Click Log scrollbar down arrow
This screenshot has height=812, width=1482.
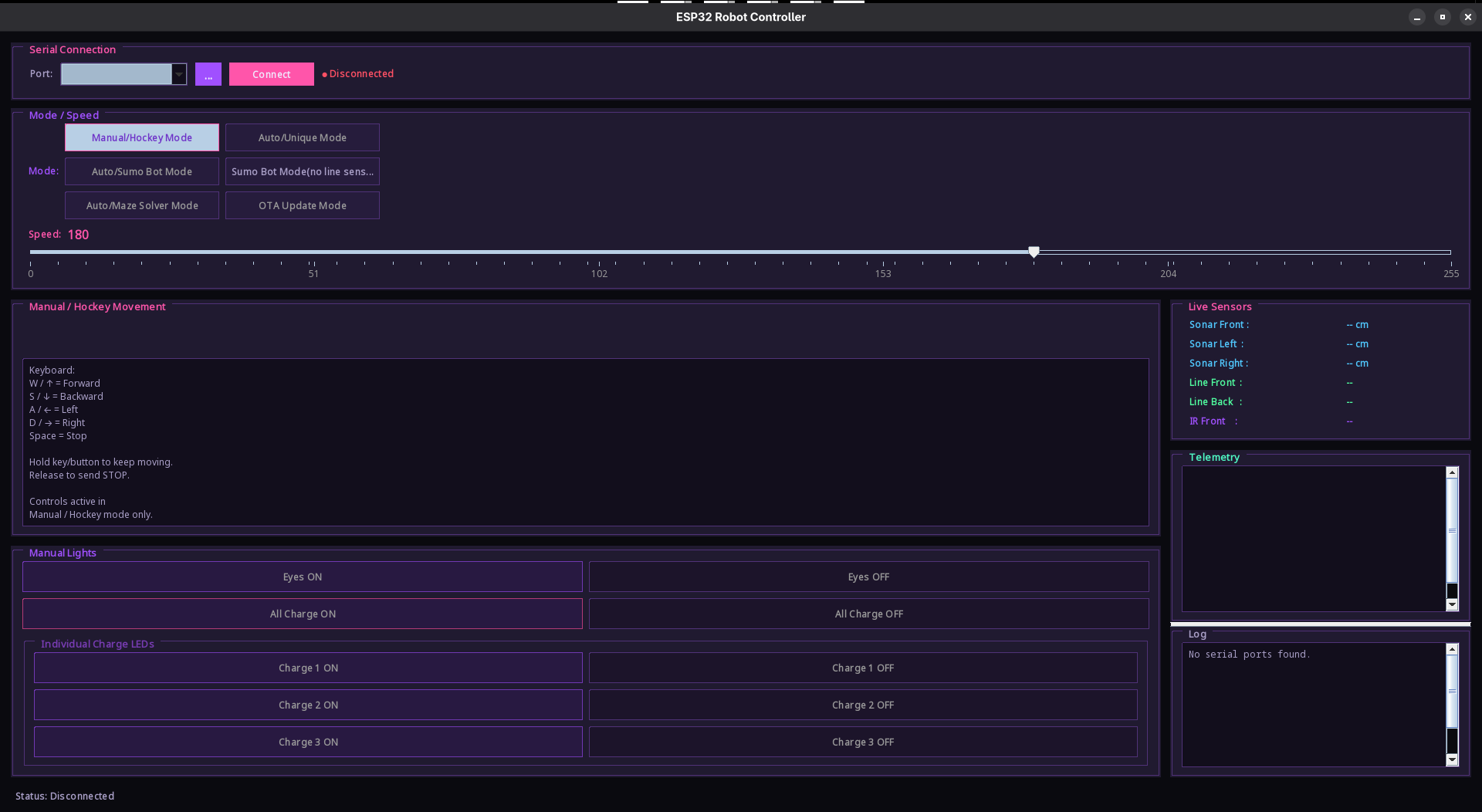point(1452,760)
